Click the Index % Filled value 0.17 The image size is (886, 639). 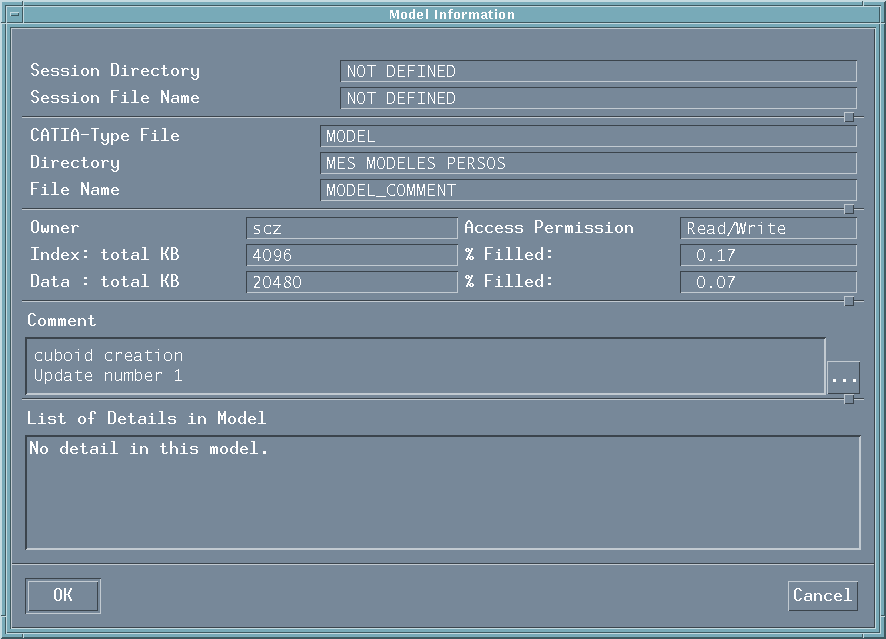tap(768, 255)
